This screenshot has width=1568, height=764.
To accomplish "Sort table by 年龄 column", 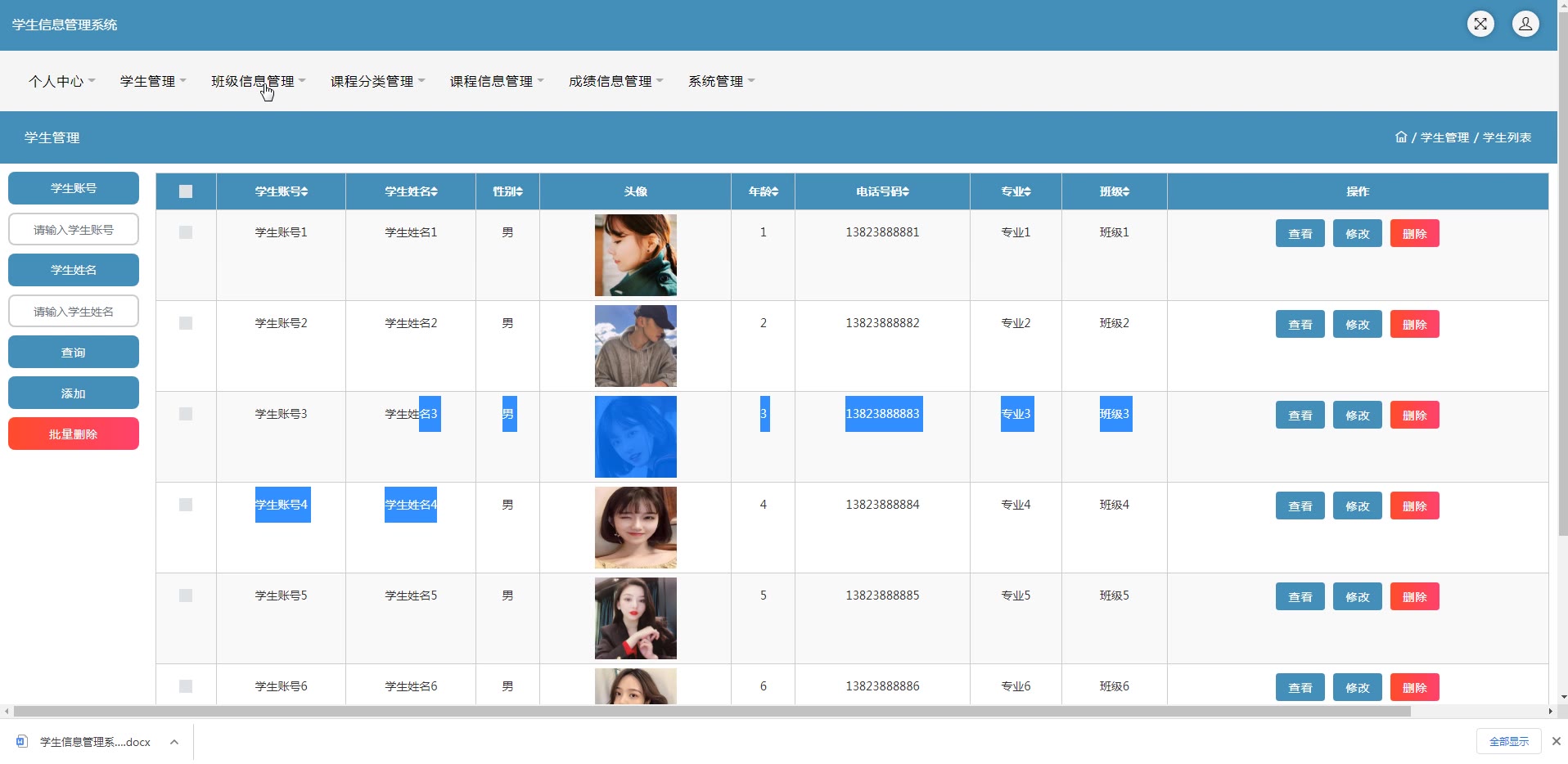I will 763,191.
